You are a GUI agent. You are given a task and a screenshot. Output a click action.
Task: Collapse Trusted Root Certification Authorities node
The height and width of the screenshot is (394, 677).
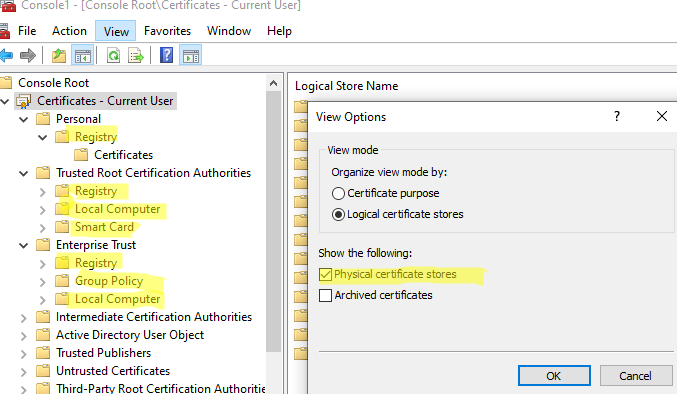(x=24, y=173)
